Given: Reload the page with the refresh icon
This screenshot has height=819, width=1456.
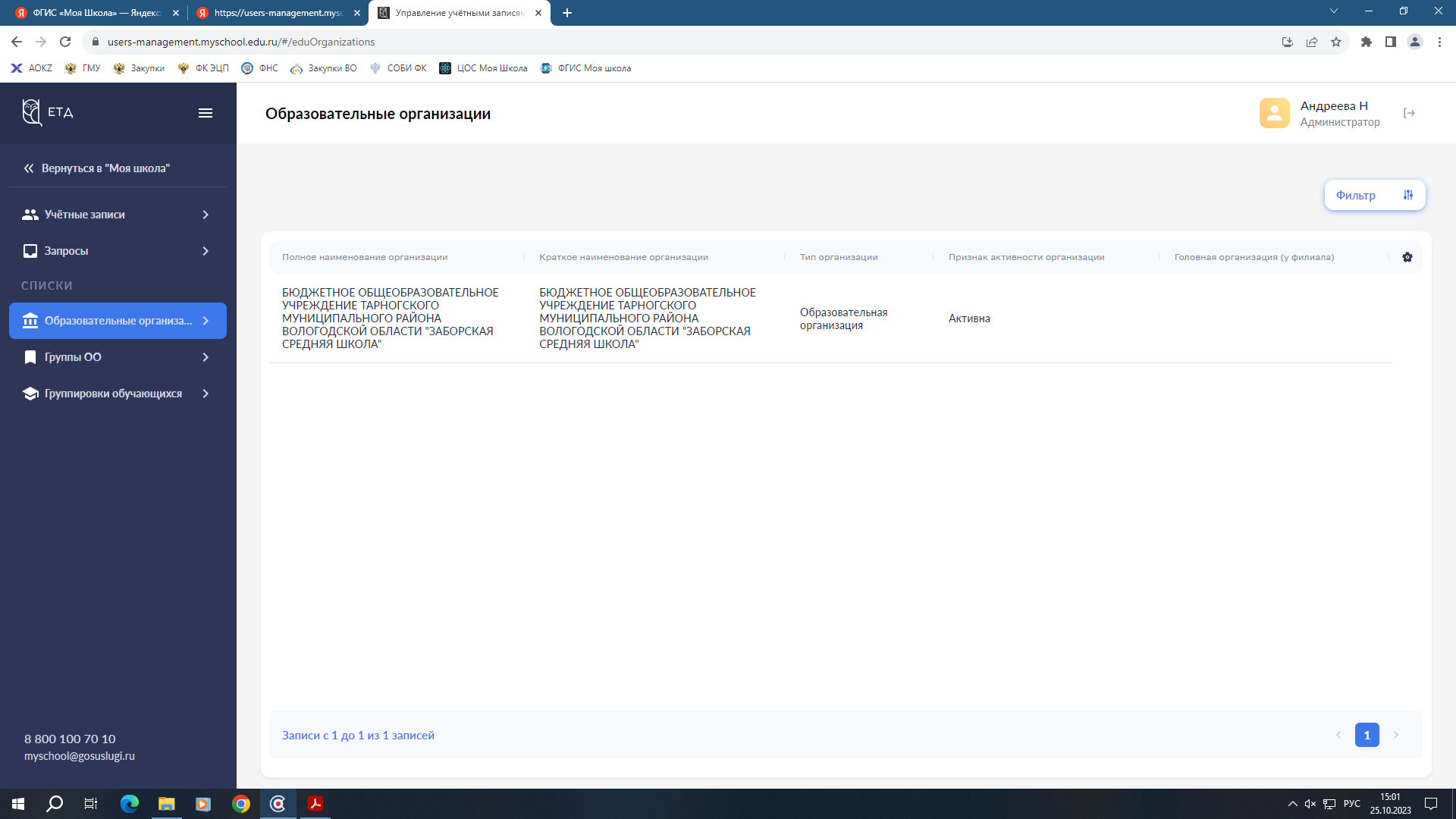Looking at the screenshot, I should click(x=65, y=42).
